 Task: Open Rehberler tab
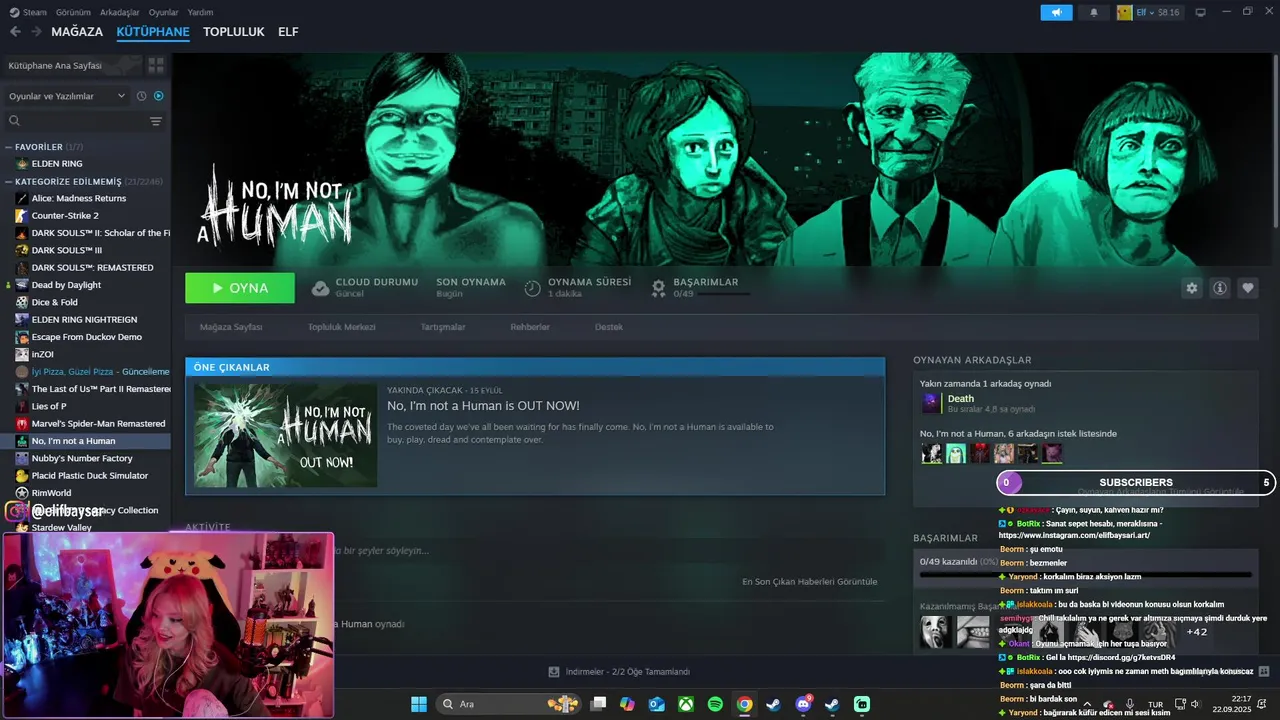coord(530,327)
